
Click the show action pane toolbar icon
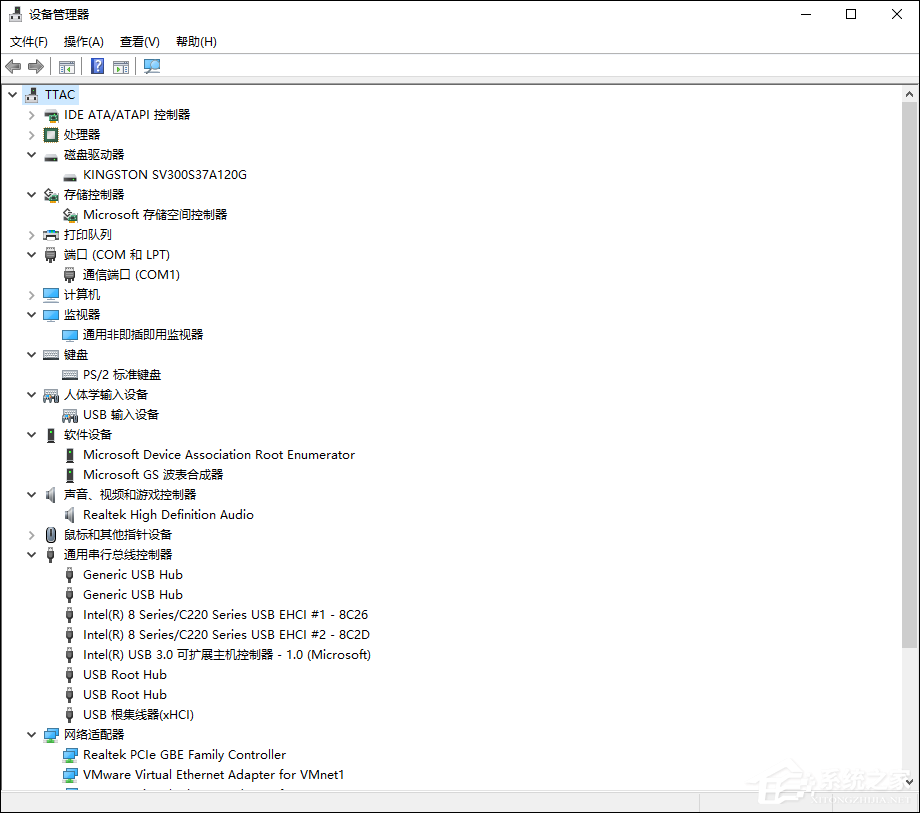pyautogui.click(x=119, y=66)
